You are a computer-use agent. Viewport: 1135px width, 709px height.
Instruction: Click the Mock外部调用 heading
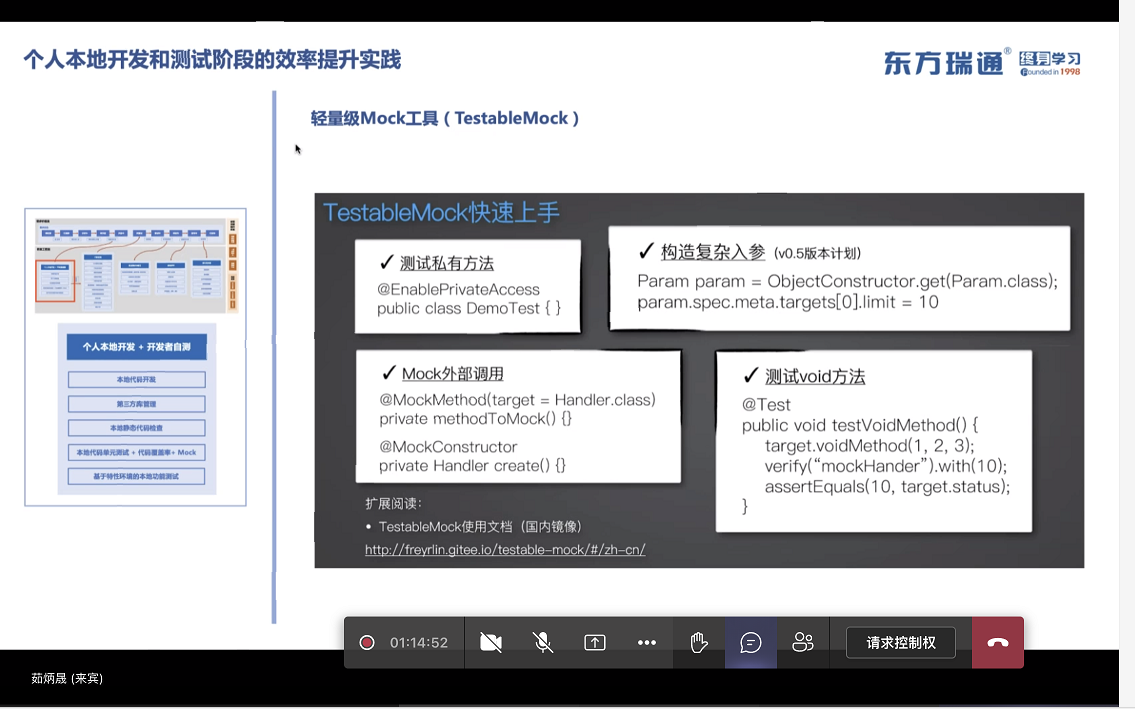(x=452, y=374)
